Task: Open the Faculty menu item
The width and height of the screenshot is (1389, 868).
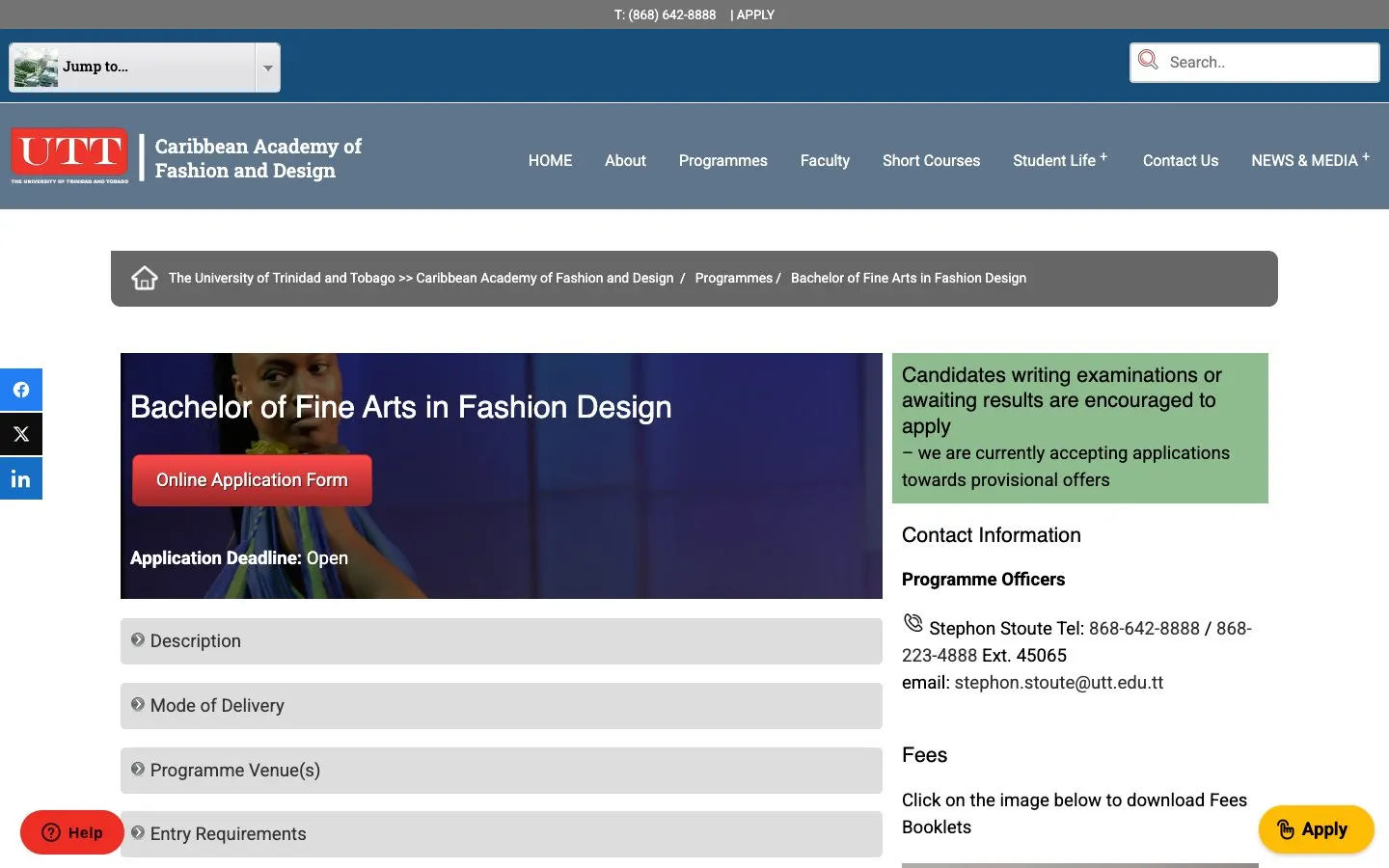Action: pos(825,161)
